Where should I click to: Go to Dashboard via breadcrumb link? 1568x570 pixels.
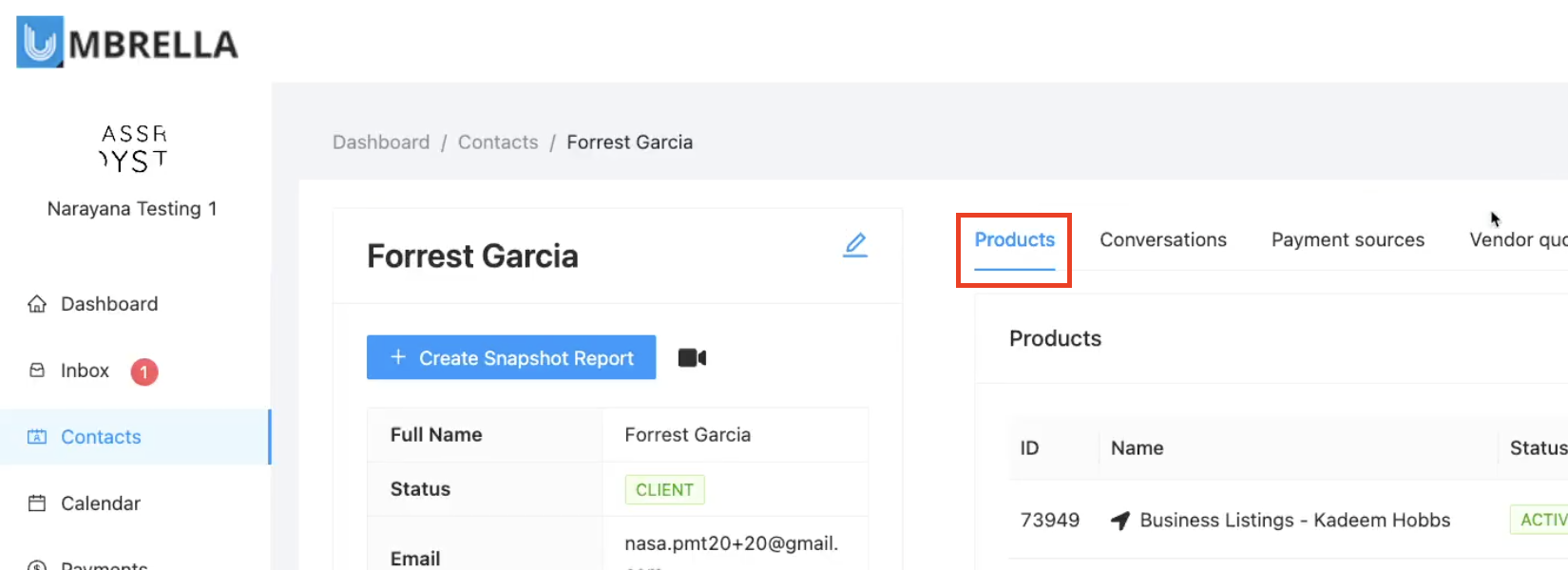[x=381, y=142]
